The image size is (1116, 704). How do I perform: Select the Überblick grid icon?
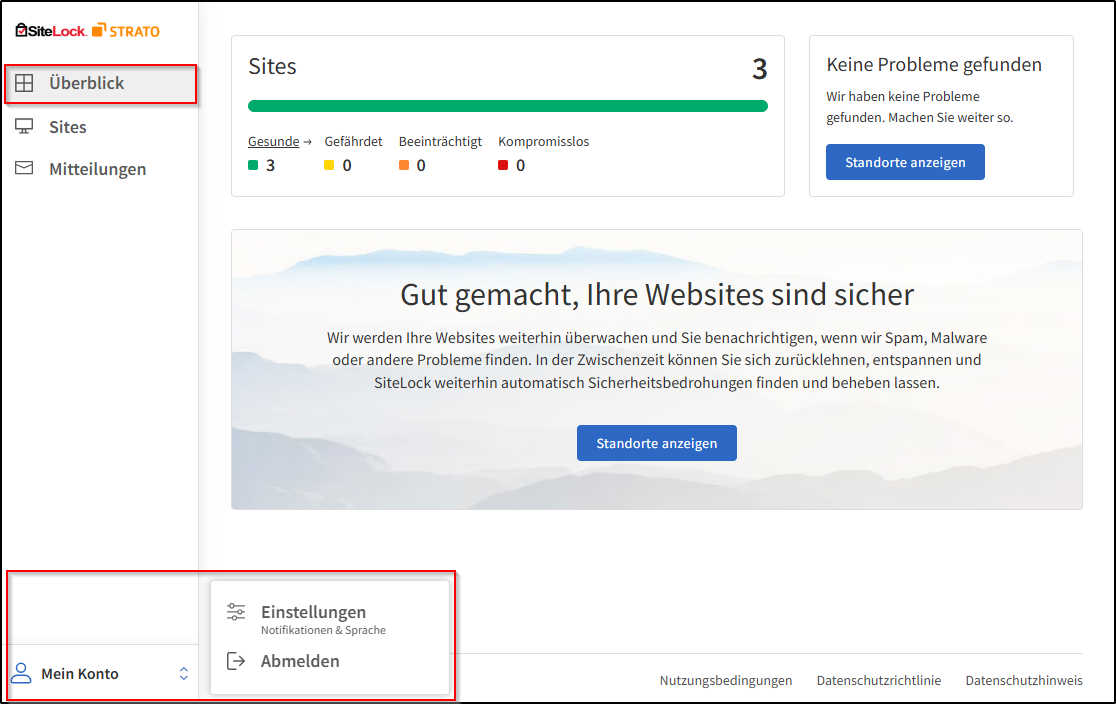25,84
